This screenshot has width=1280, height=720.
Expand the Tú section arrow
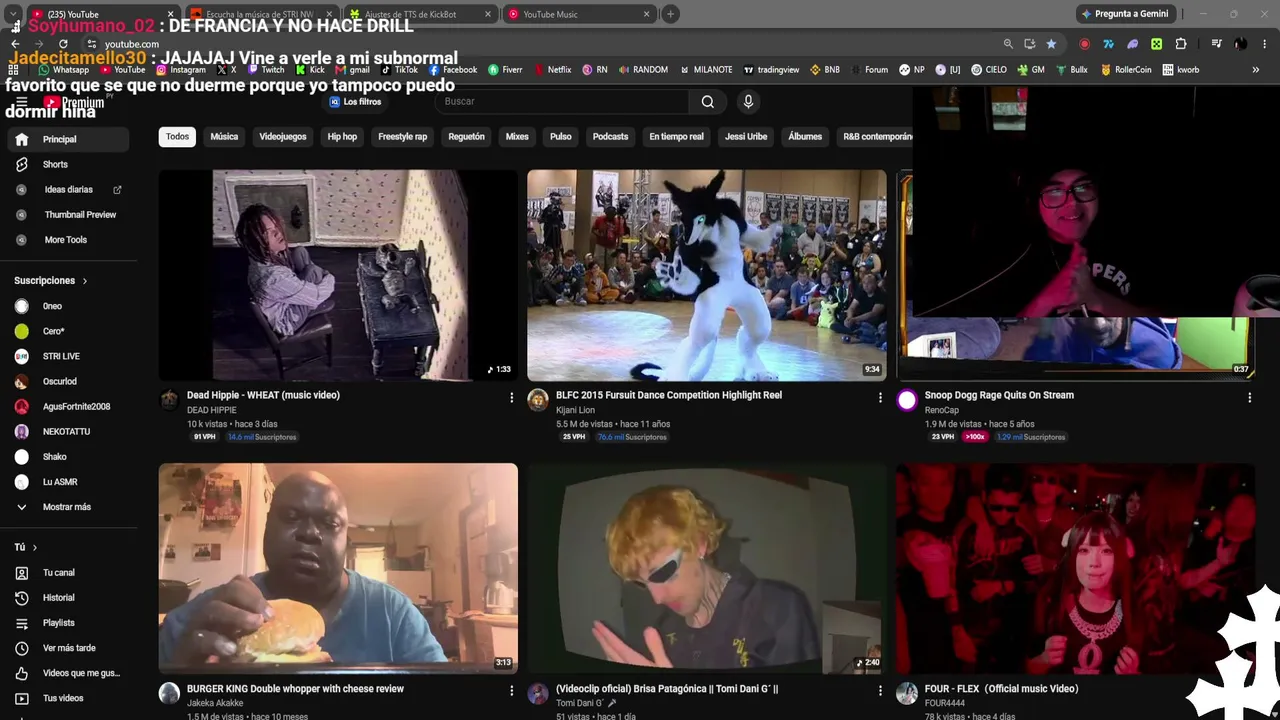coord(34,548)
